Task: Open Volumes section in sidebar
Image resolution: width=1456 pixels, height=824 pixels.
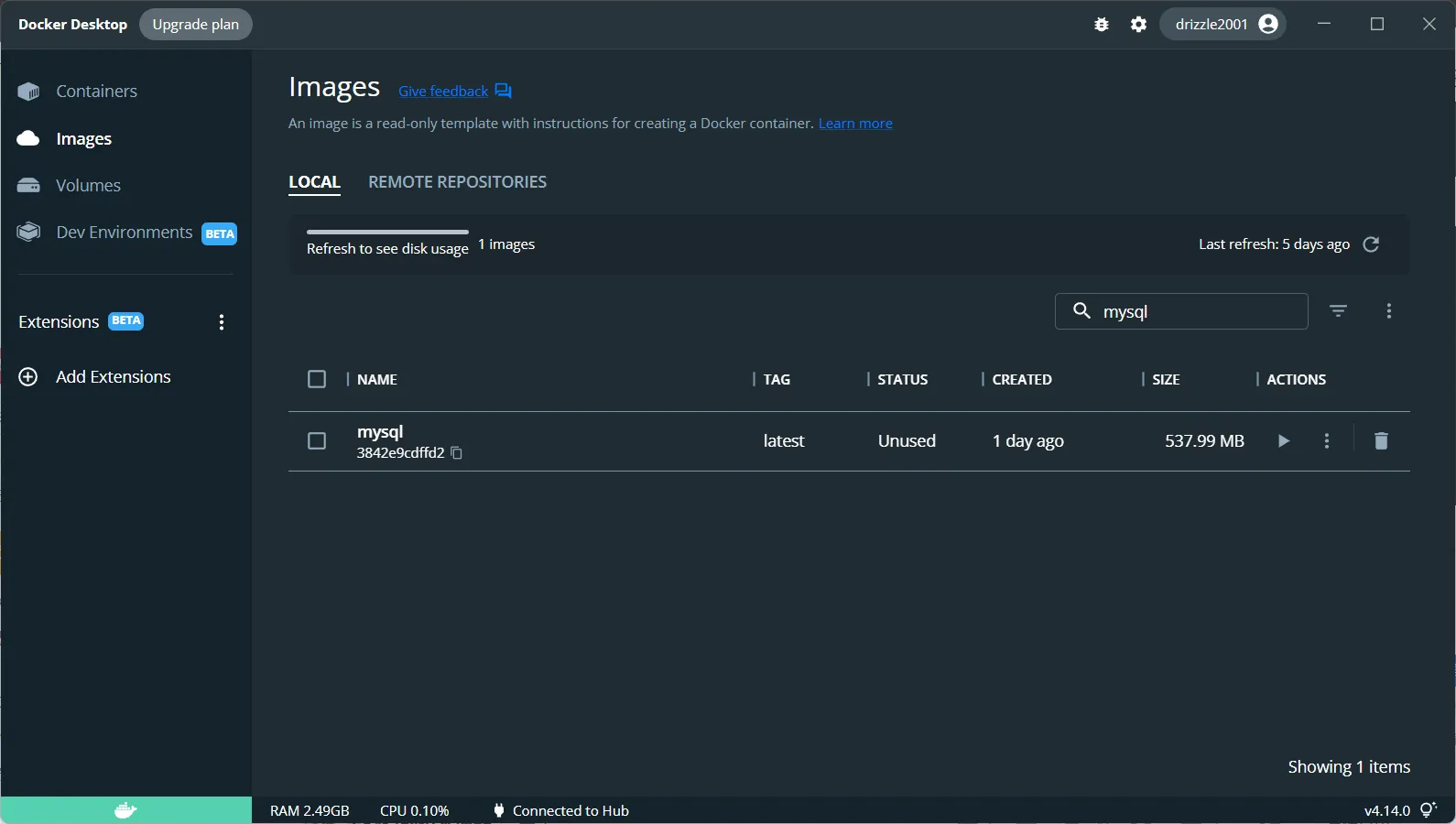Action: point(88,186)
